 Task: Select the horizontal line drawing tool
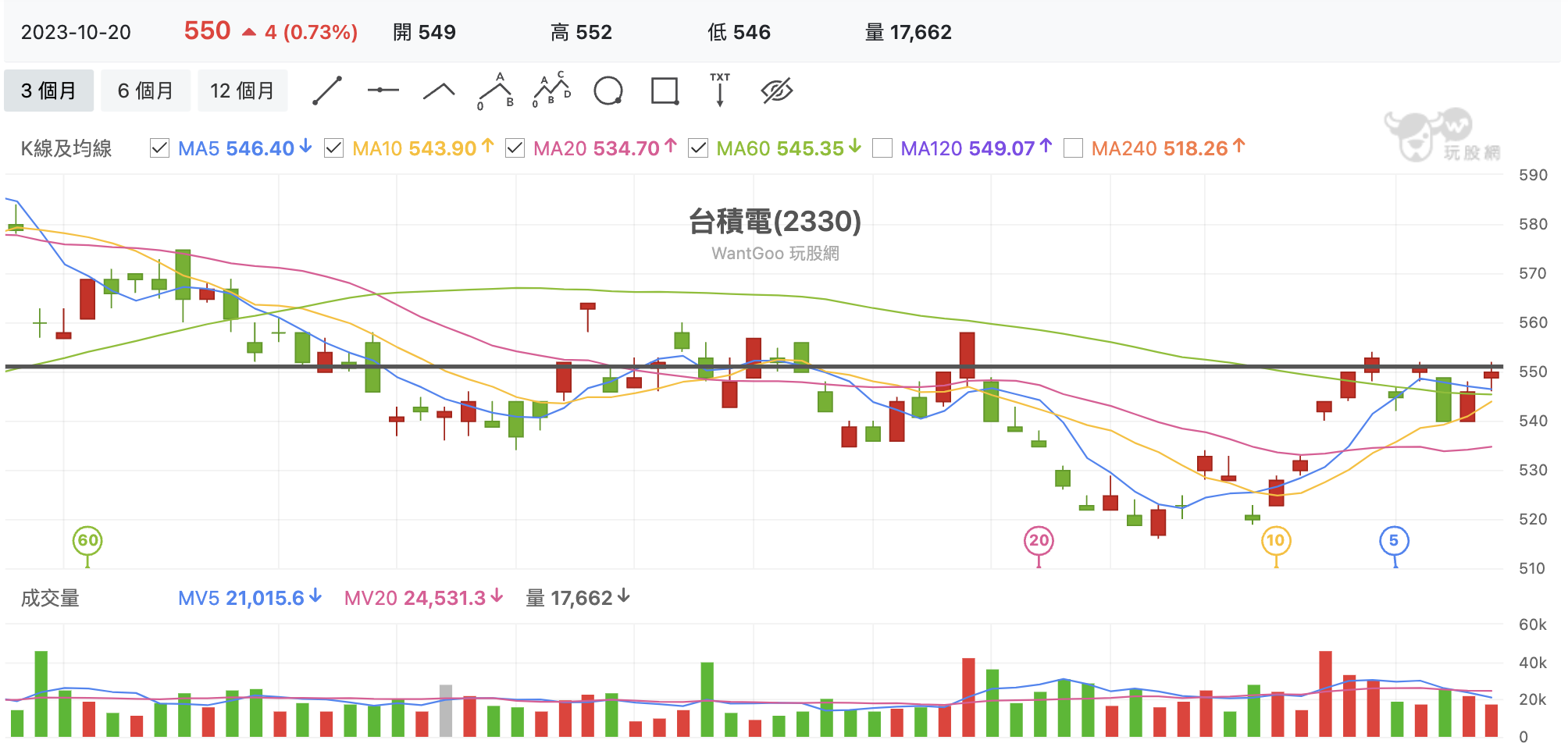[x=383, y=91]
